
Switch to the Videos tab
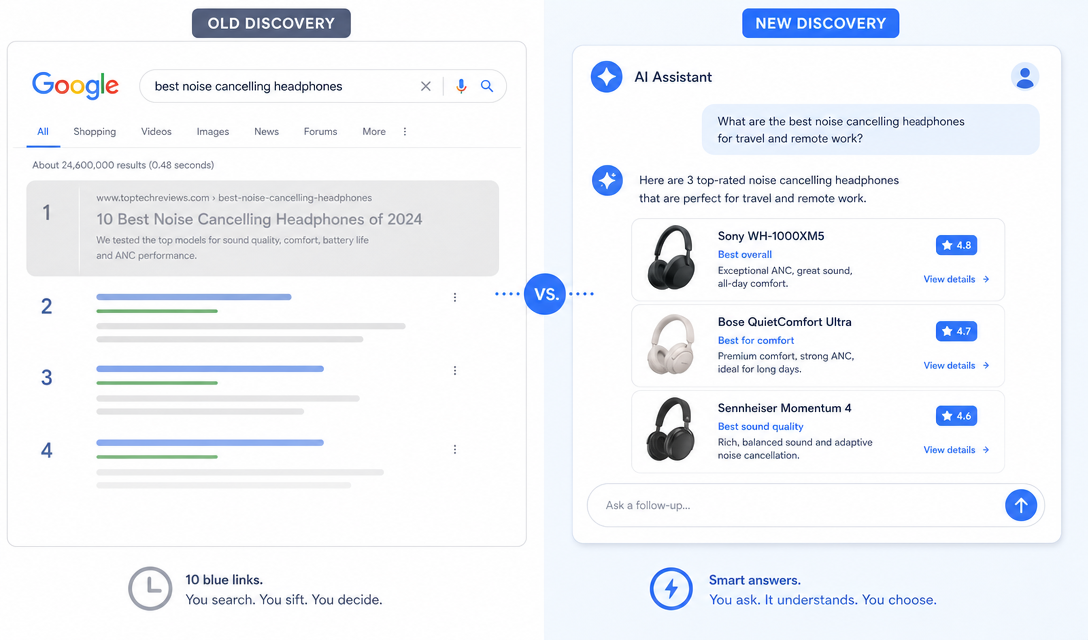coord(156,131)
